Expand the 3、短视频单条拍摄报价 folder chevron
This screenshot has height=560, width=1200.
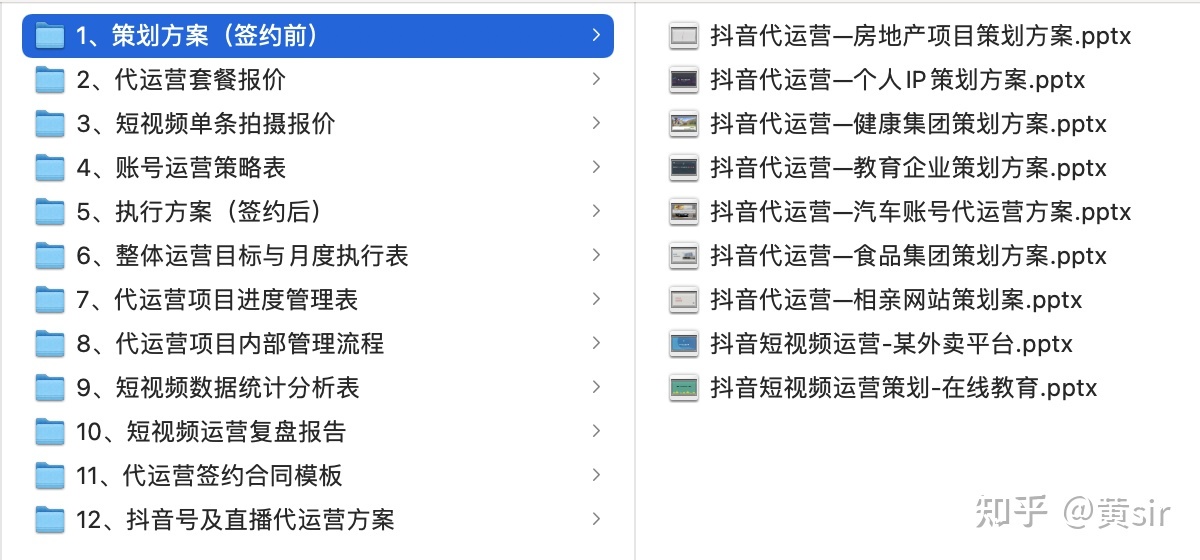tap(596, 124)
